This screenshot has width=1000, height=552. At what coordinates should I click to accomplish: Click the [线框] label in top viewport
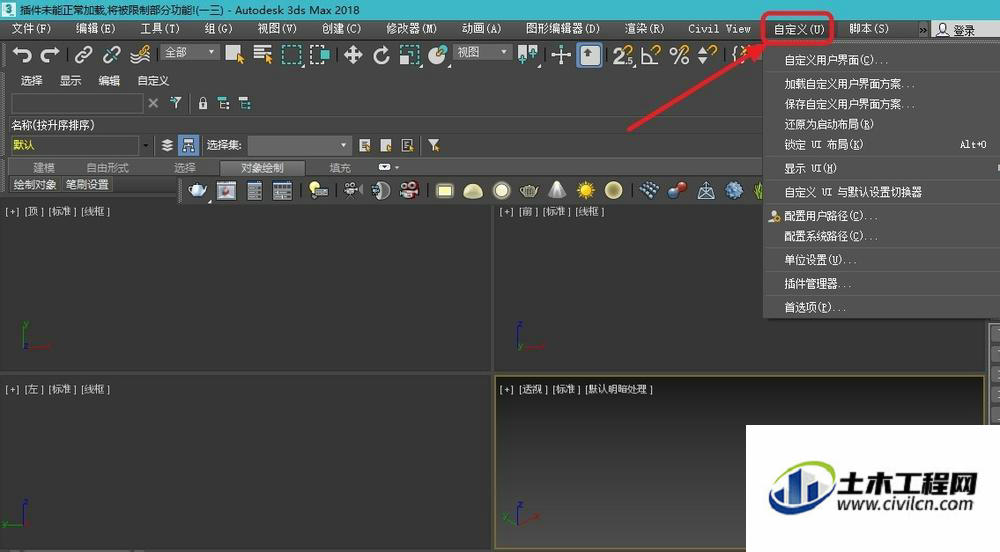(96, 211)
